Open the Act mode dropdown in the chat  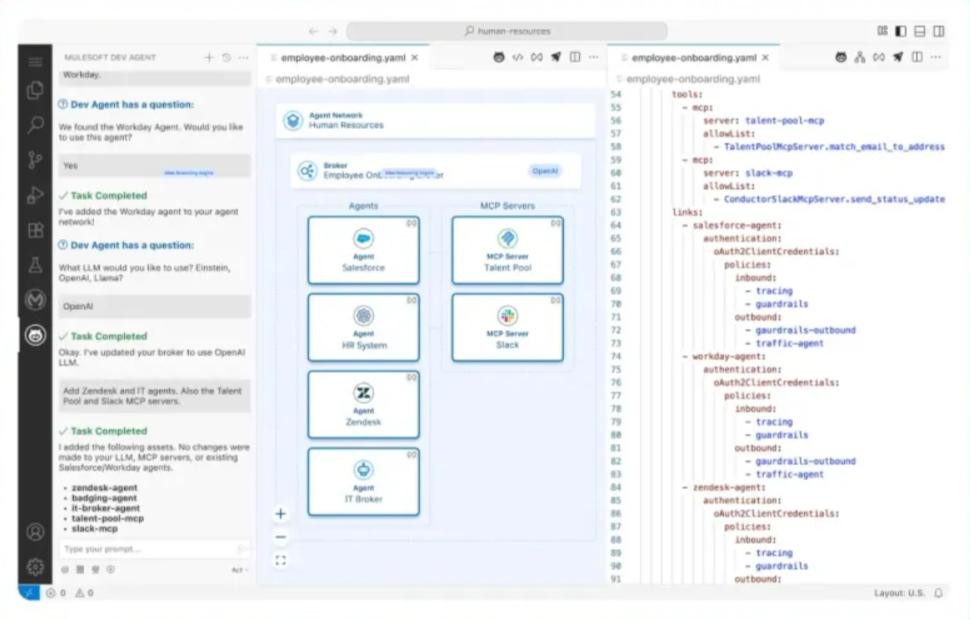pyautogui.click(x=239, y=570)
